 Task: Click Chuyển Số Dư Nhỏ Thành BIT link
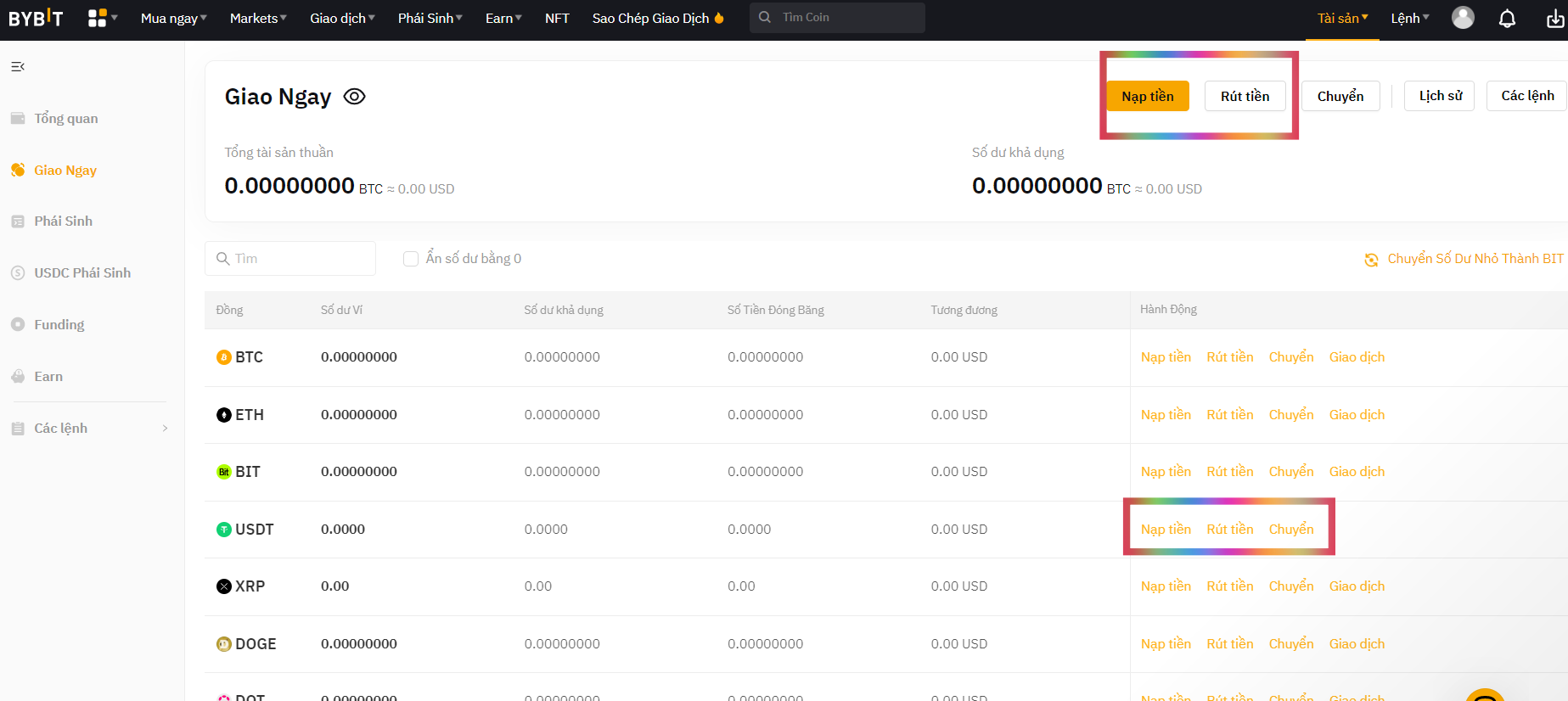coord(1475,259)
